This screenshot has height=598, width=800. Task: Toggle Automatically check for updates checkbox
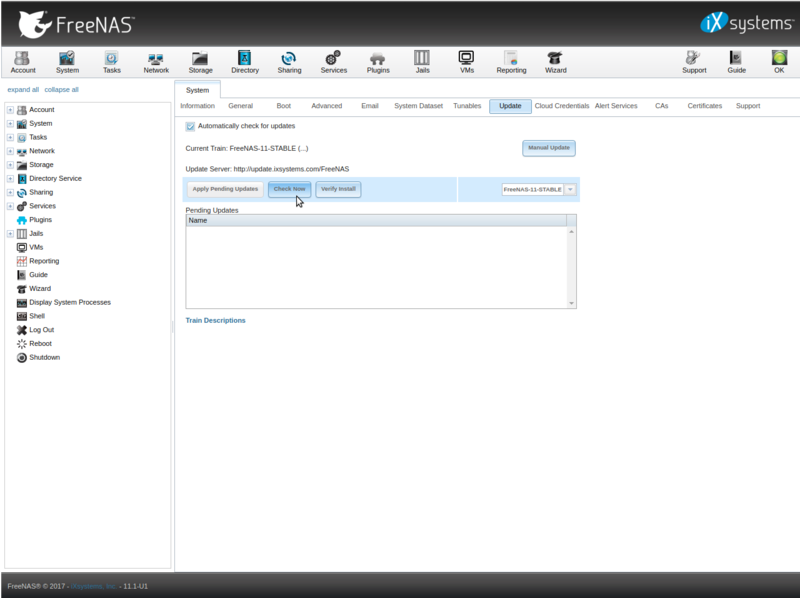click(x=190, y=126)
